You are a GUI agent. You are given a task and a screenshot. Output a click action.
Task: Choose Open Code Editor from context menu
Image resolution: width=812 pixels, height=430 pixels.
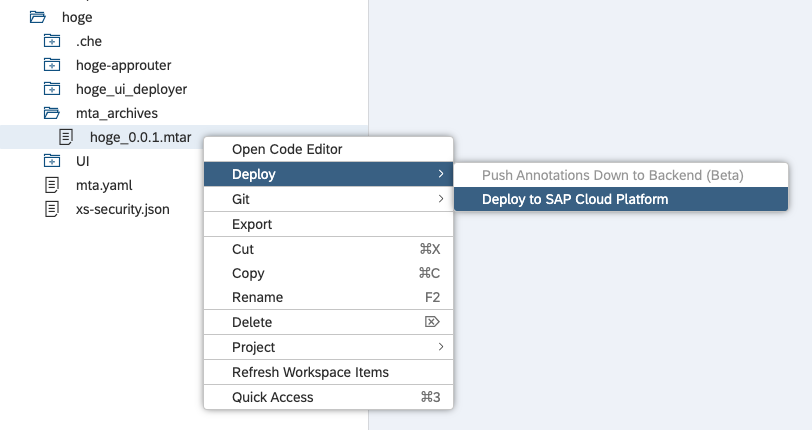tap(287, 149)
